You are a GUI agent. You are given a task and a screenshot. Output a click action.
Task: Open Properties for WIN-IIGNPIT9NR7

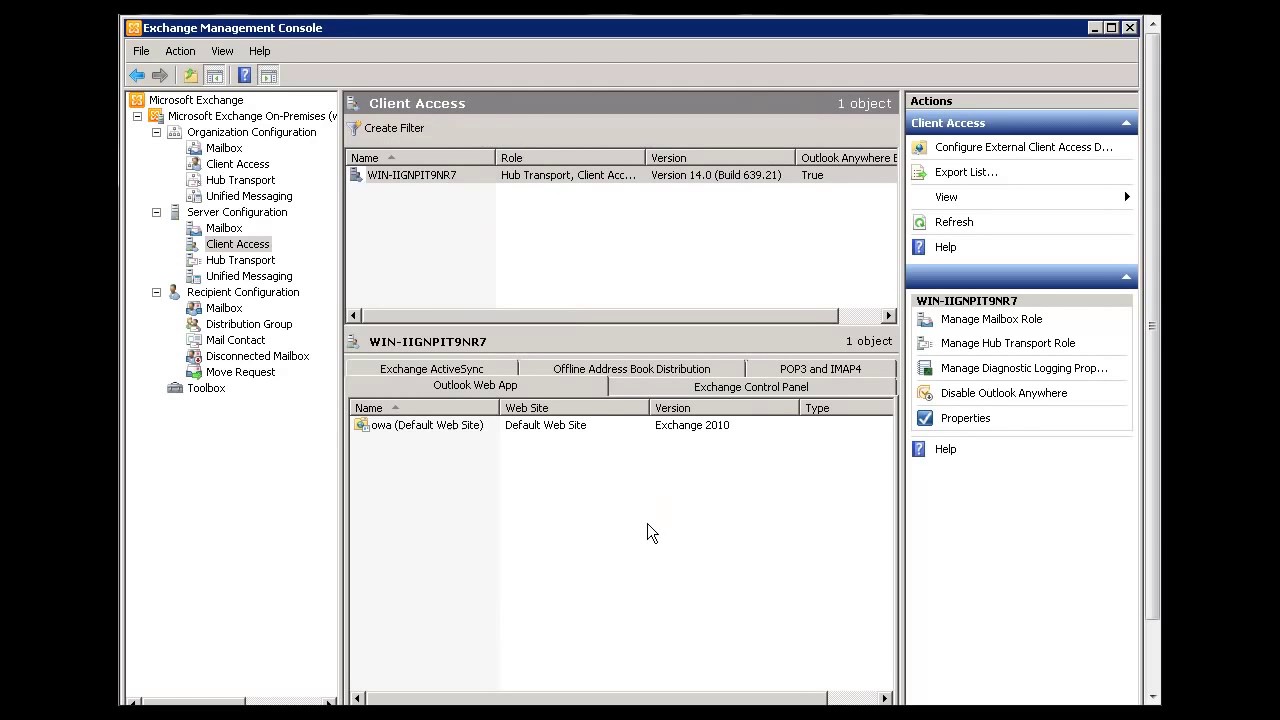tap(965, 418)
